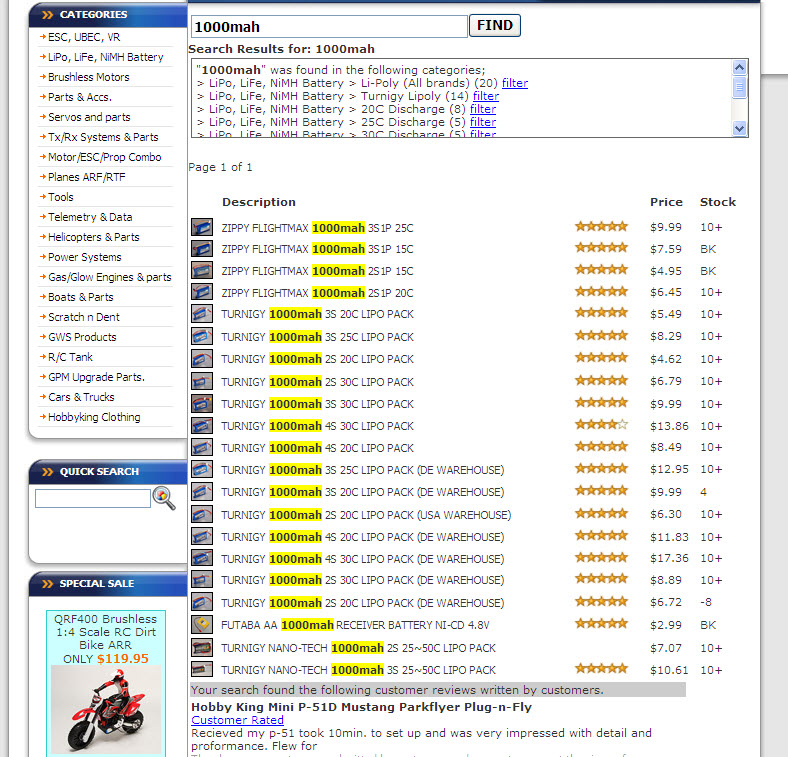This screenshot has width=788, height=757.
Task: Click the $17.36 price value
Action: [669, 558]
